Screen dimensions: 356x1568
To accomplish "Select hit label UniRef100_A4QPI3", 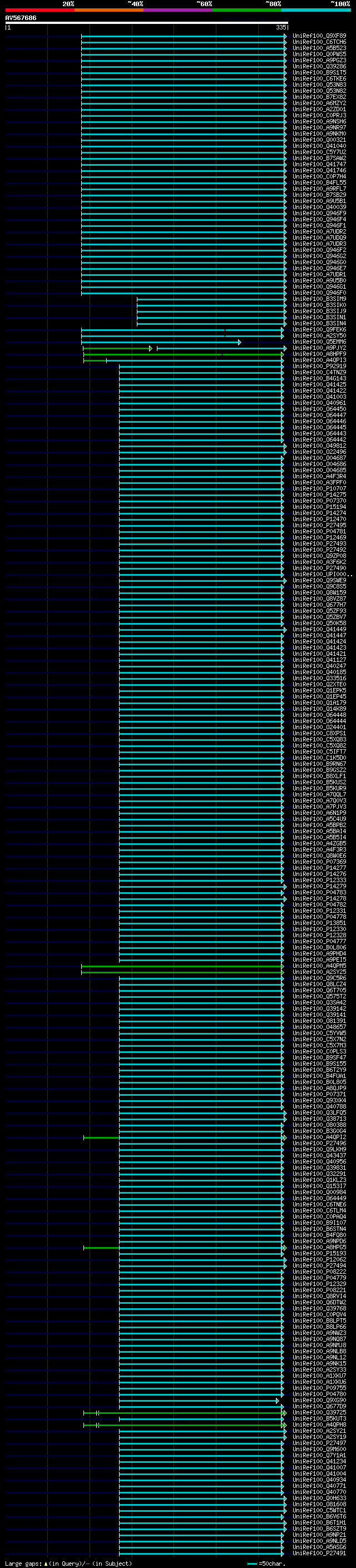I will (x=319, y=360).
